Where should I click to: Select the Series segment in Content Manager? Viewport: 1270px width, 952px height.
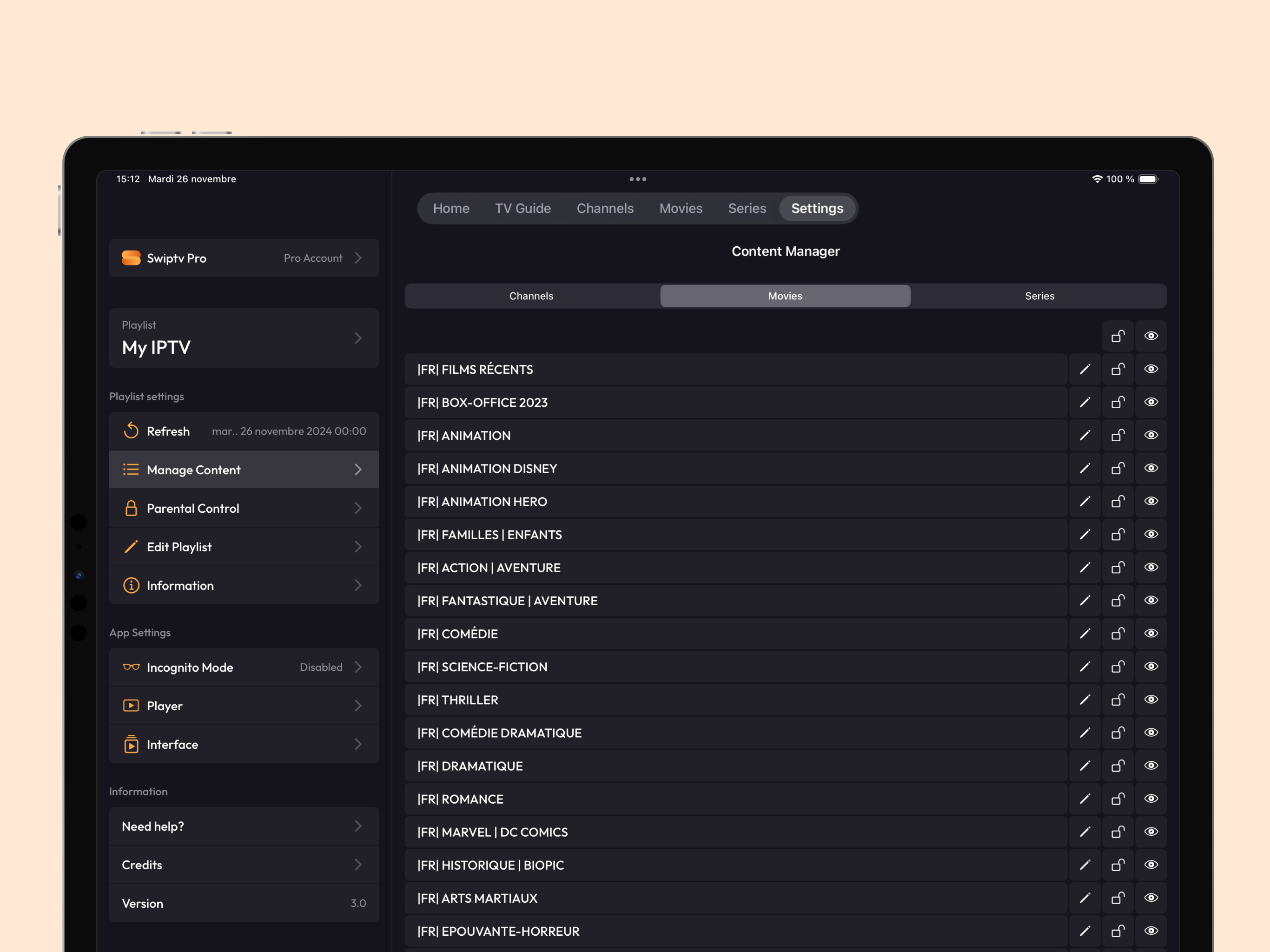point(1039,296)
